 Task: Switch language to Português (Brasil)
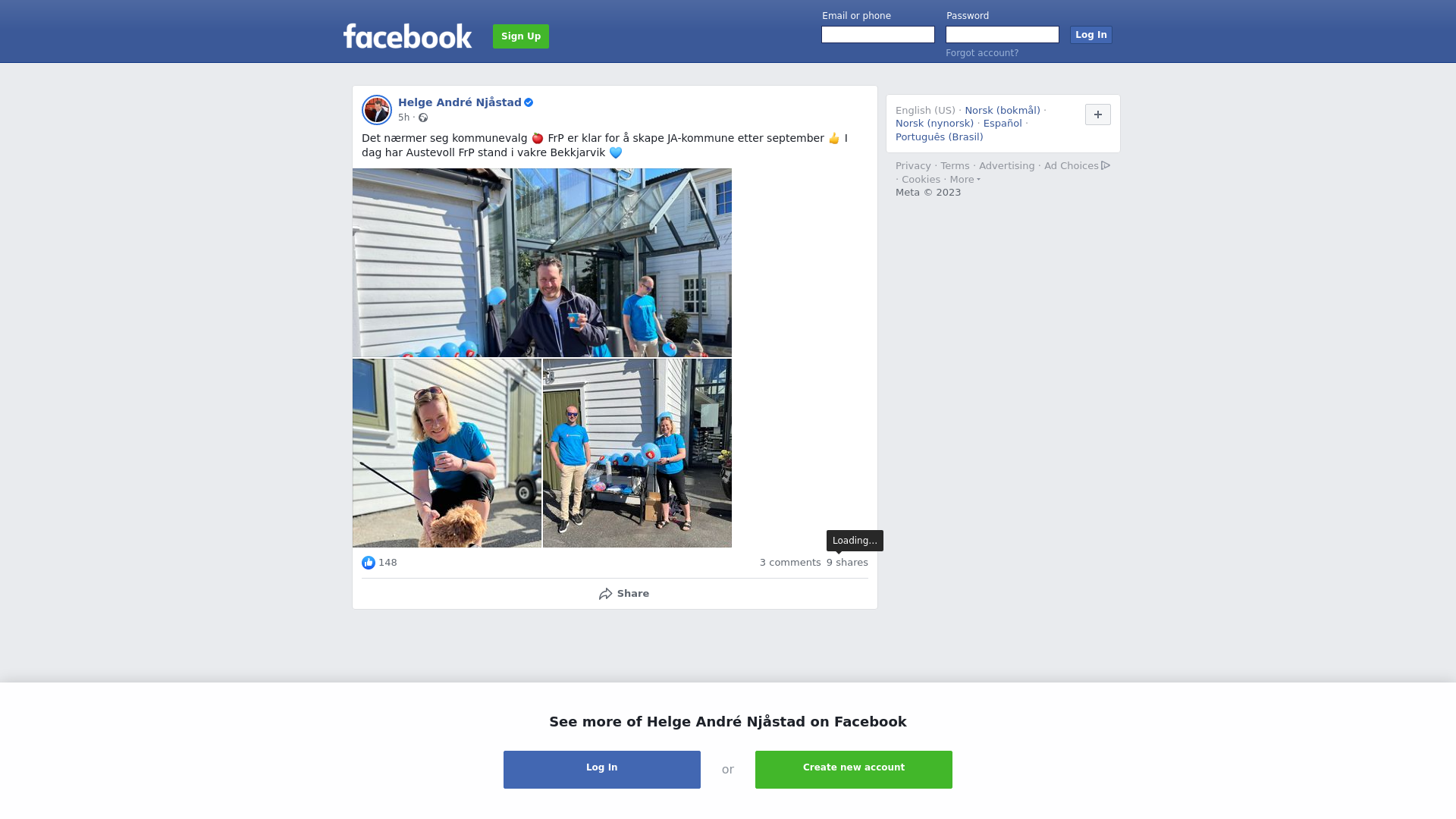(x=940, y=137)
